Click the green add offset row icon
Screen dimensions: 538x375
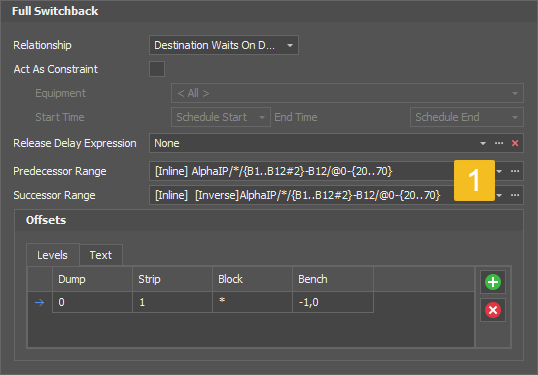pos(493,282)
